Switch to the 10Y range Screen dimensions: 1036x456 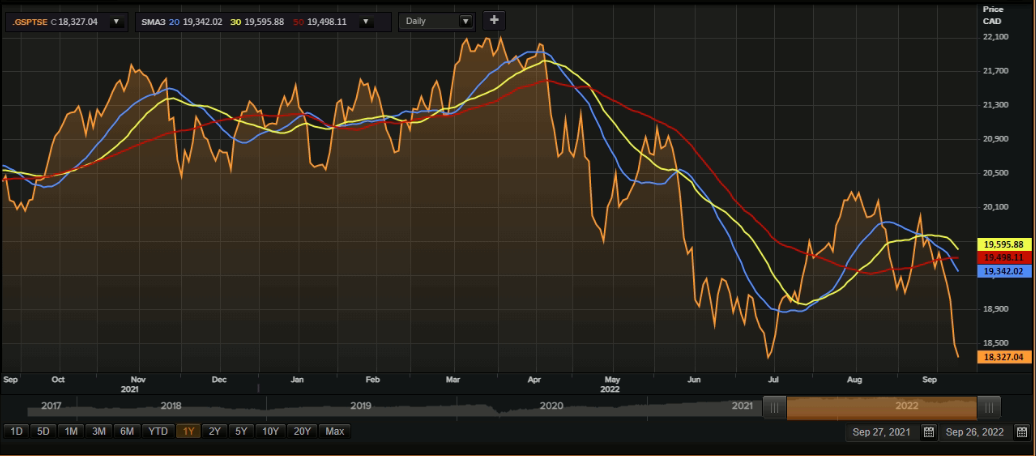[270, 432]
